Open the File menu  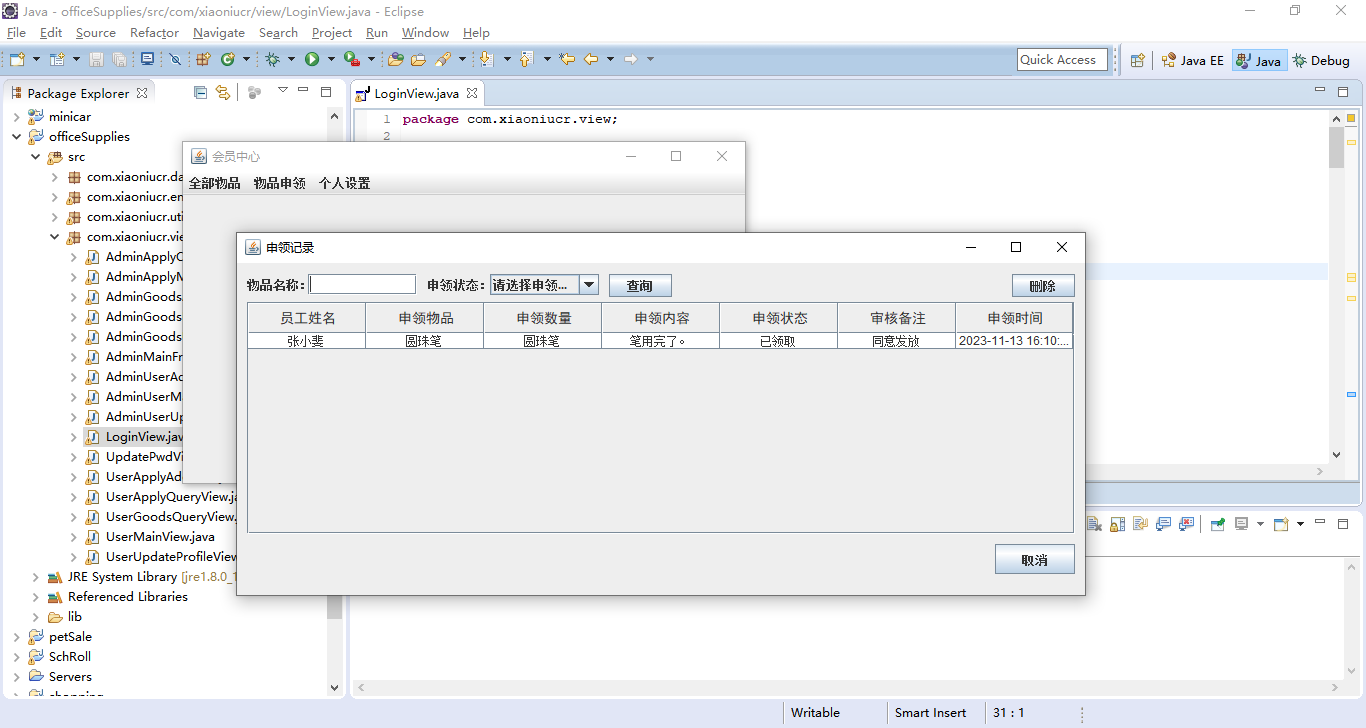pos(16,33)
